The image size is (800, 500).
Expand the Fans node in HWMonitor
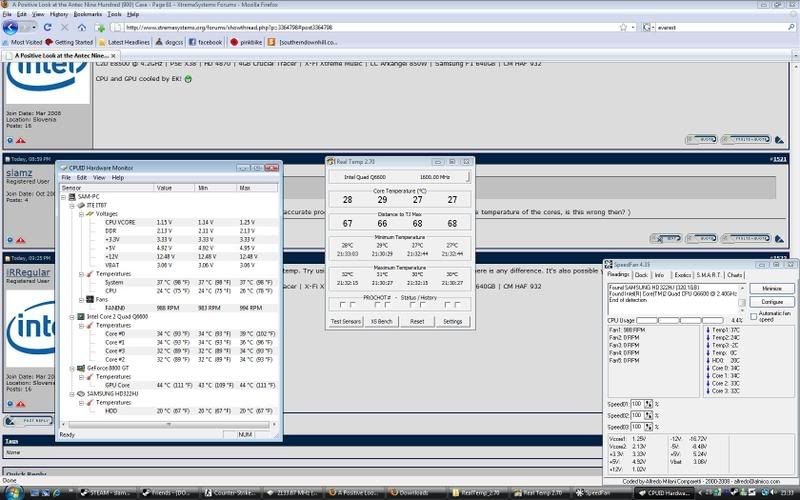pyautogui.click(x=82, y=299)
